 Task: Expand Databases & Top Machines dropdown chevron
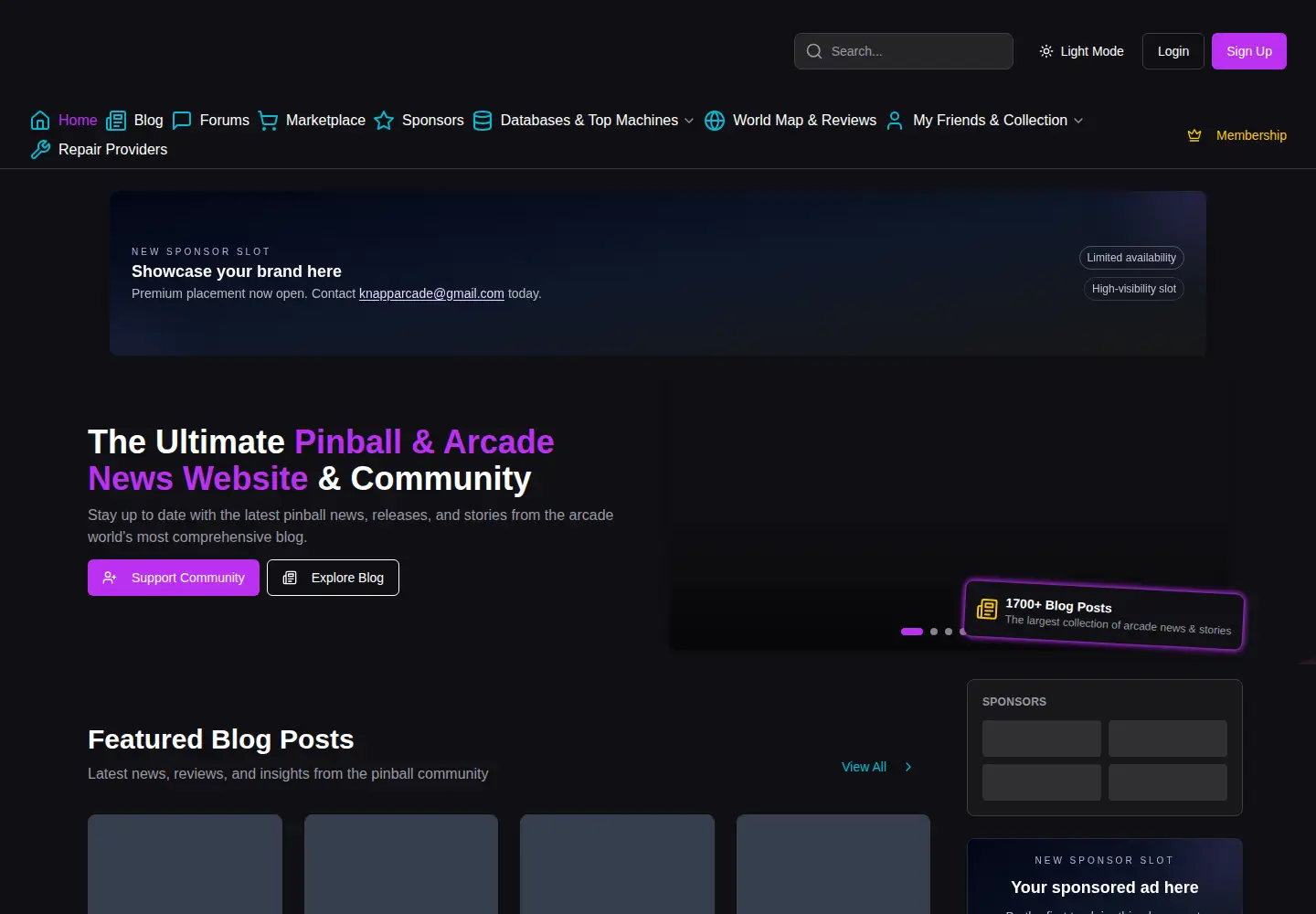[689, 121]
